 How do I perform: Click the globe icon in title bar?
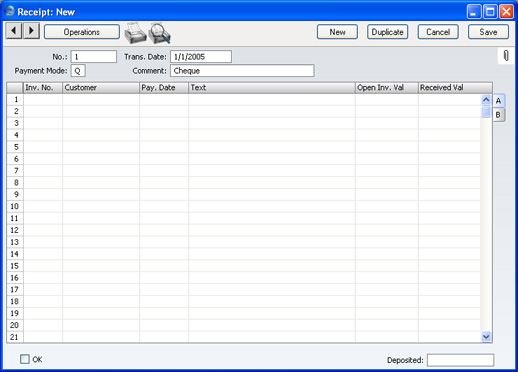click(x=9, y=11)
